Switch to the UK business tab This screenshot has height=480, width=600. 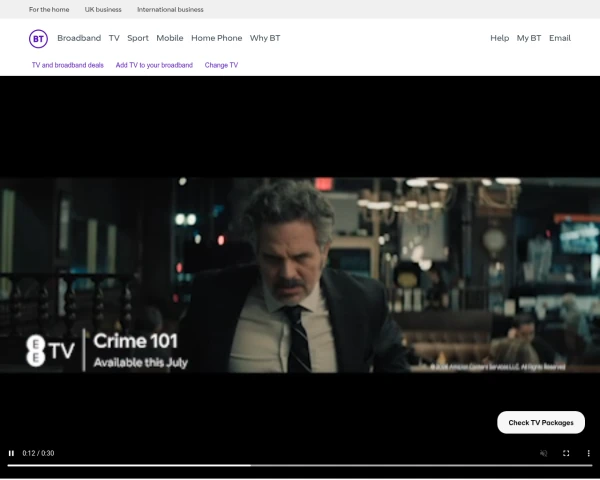pyautogui.click(x=103, y=10)
